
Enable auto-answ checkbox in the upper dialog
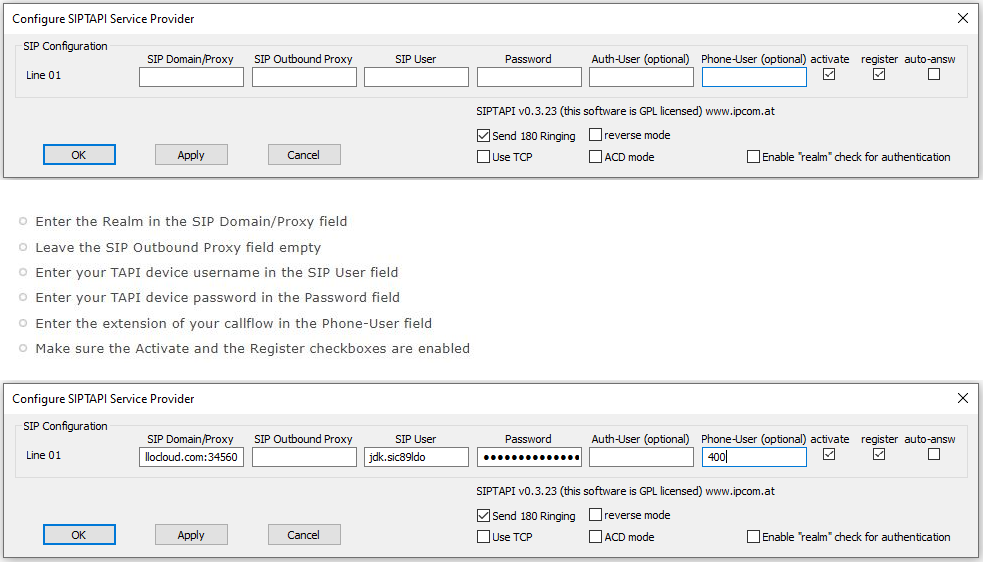tap(934, 74)
